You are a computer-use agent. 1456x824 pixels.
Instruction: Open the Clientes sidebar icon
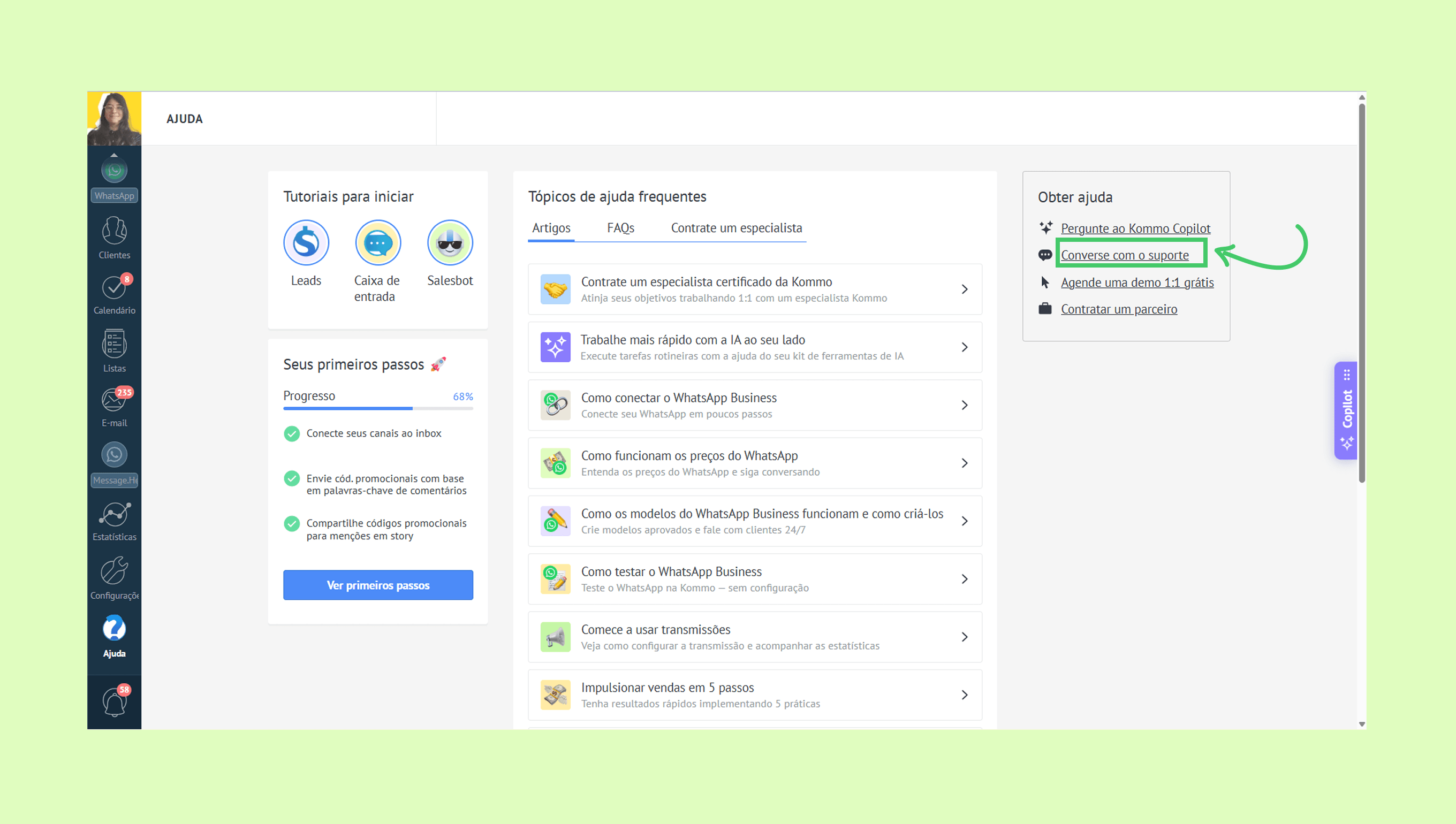click(114, 231)
